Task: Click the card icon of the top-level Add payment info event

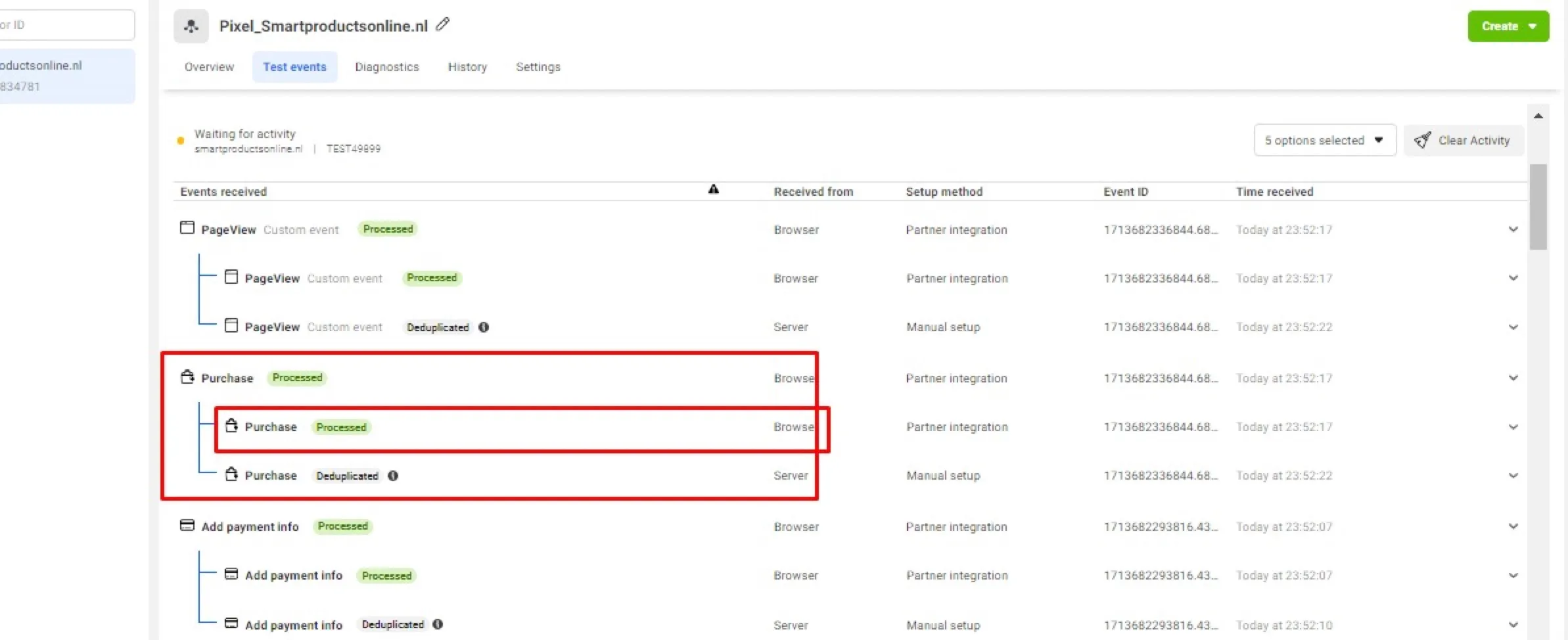Action: [187, 525]
